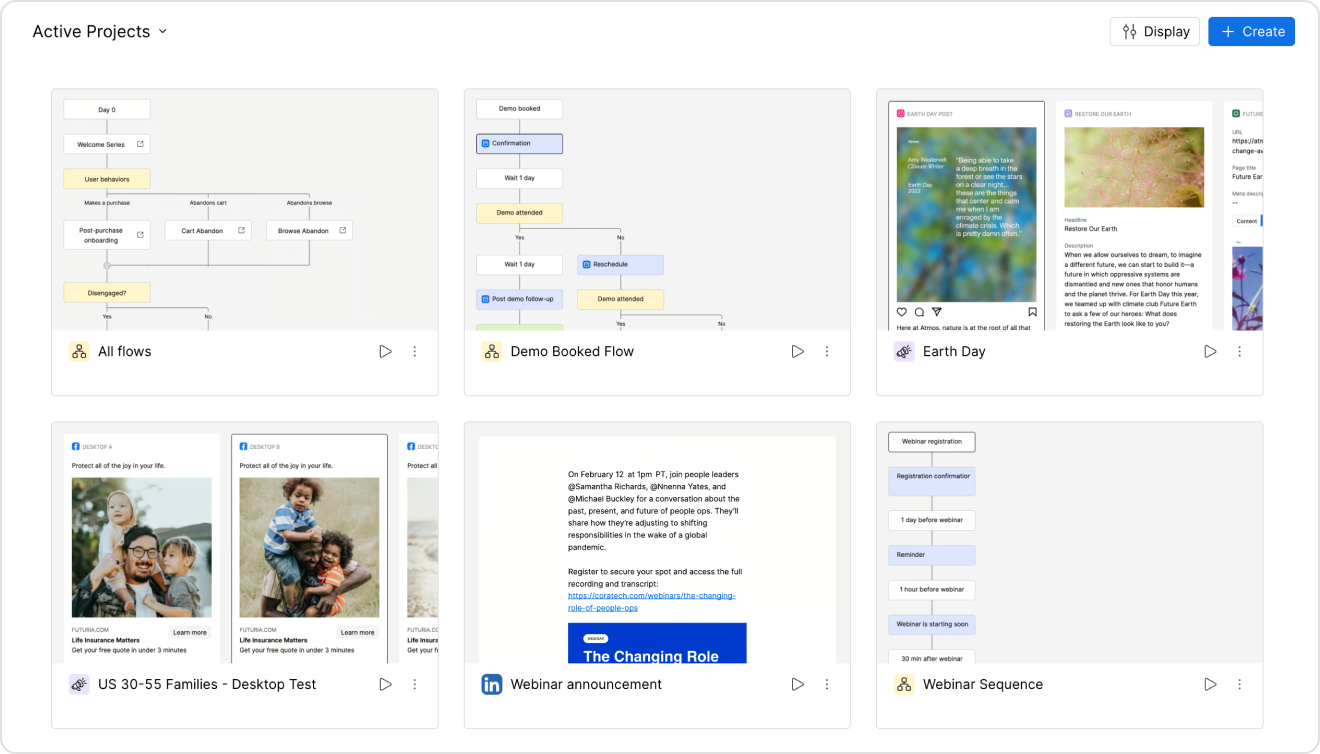Click the bookmark icon on Earth Day post
1320x754 pixels.
tap(1033, 312)
